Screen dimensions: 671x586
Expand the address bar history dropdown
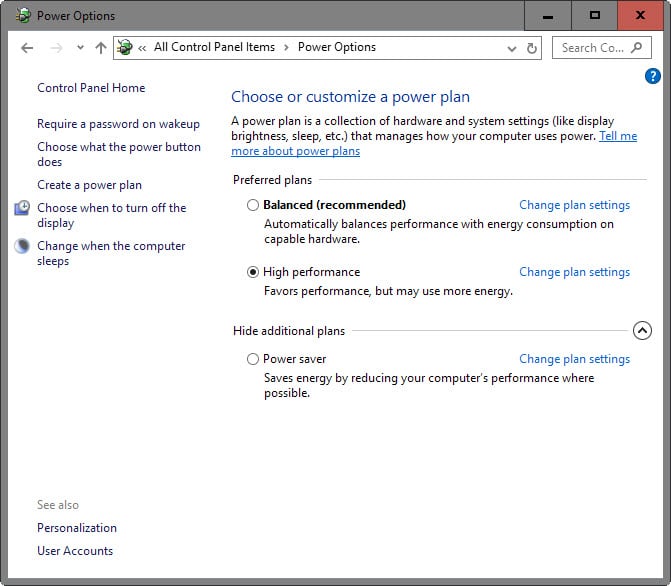point(512,48)
